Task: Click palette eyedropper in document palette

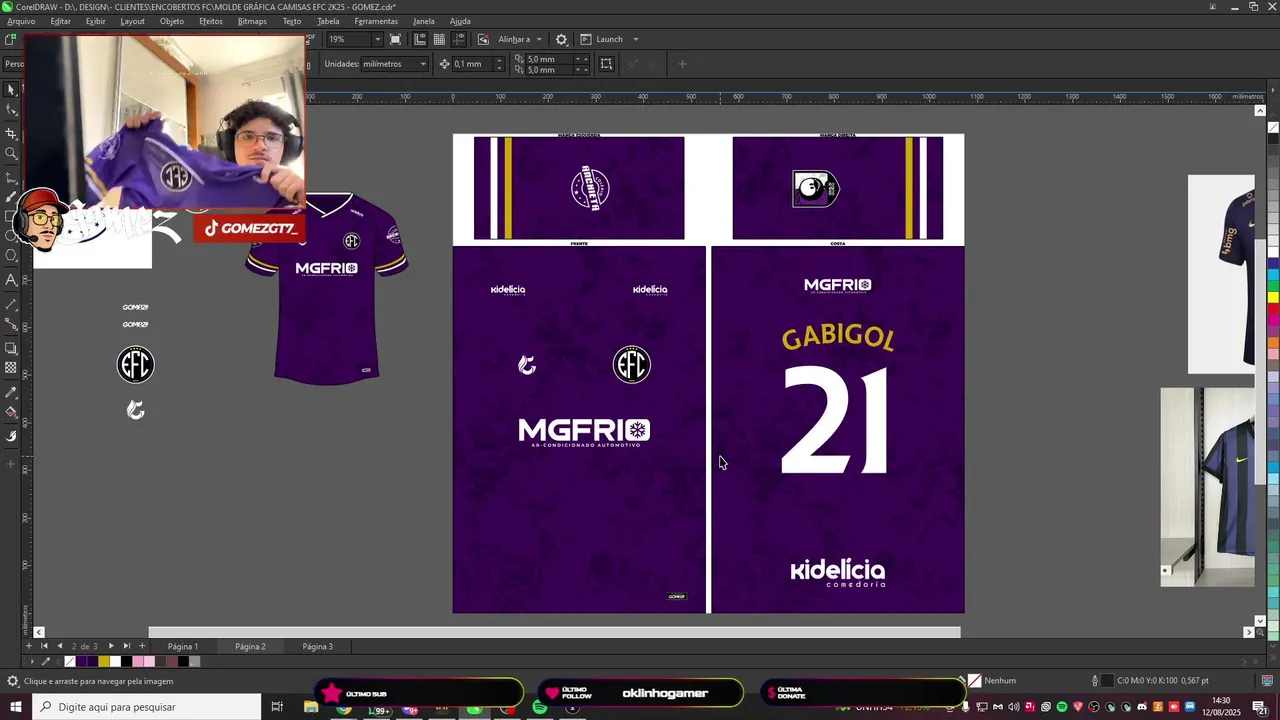Action: pos(45,661)
